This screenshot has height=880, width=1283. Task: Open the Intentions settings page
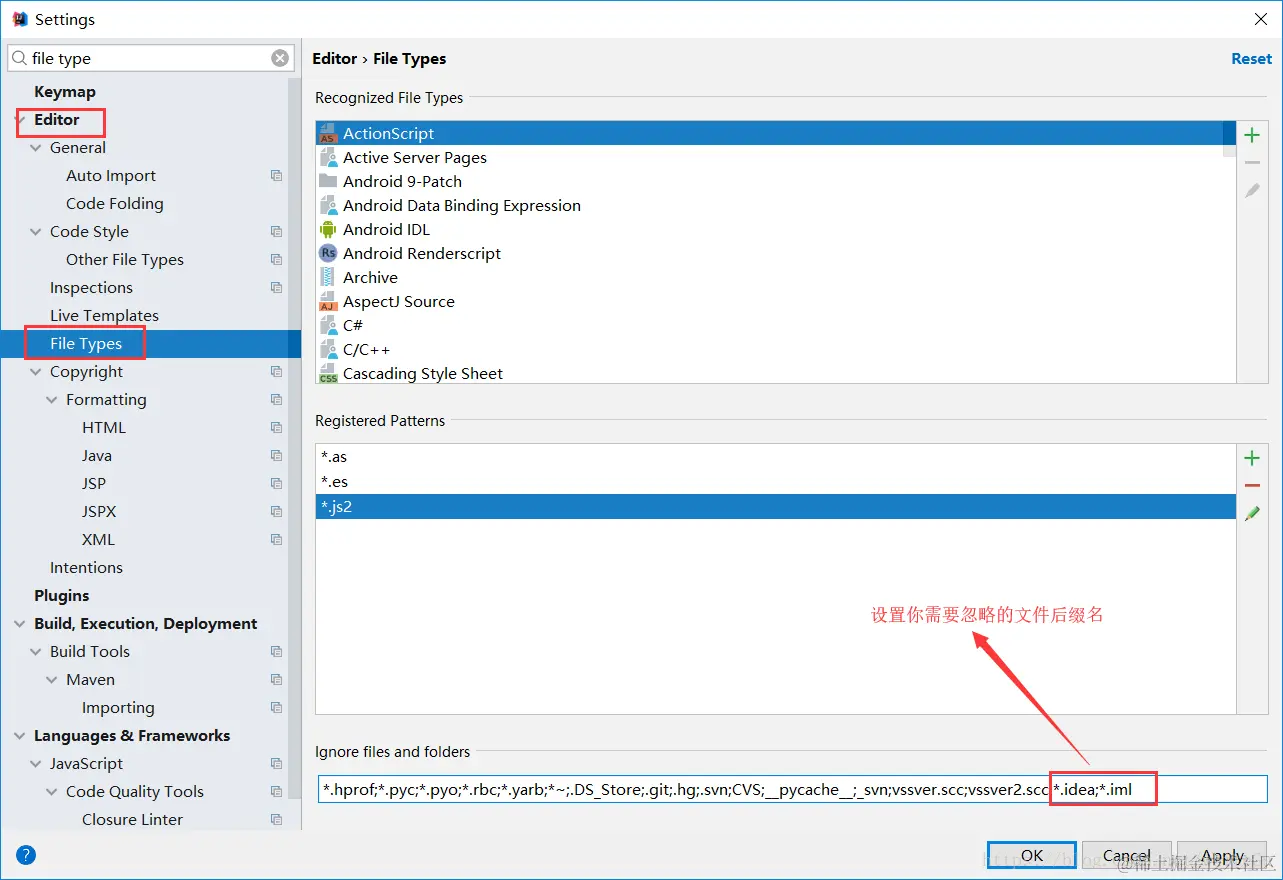pyautogui.click(x=86, y=568)
